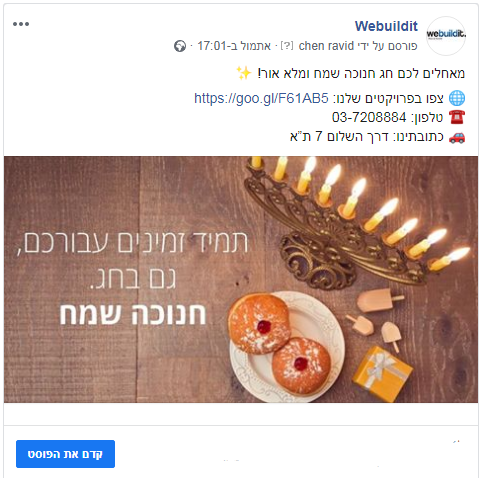Click the blue globe emoji beside projects line
Screen dimensions: 479x479
coord(457,98)
